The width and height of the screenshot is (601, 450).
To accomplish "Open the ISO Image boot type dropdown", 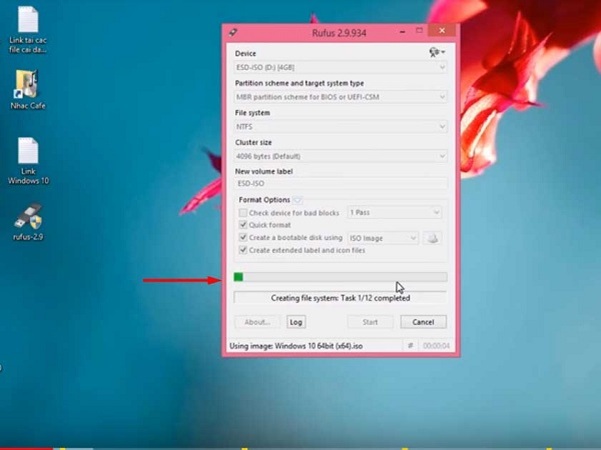I will (x=383, y=238).
